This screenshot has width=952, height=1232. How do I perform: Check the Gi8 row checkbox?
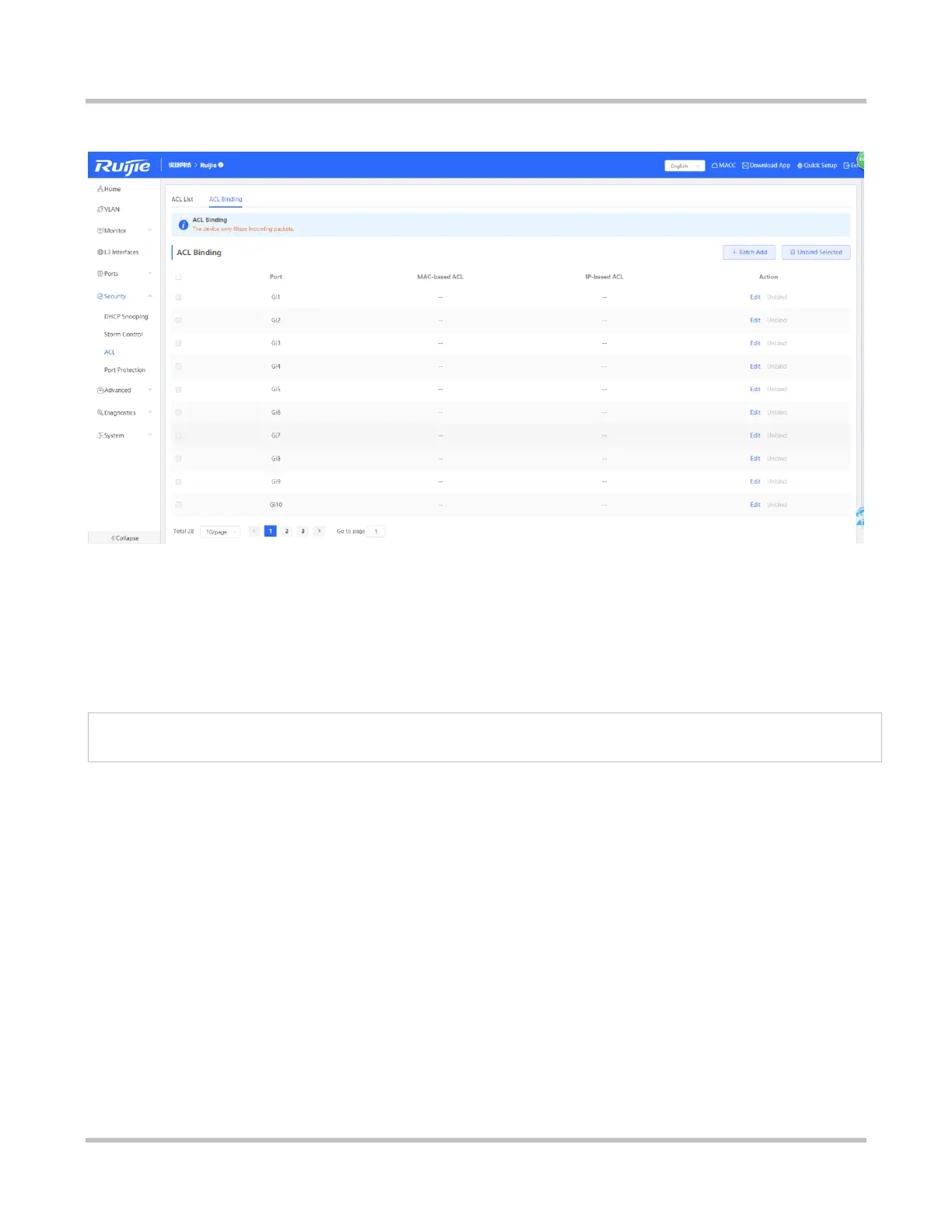coord(178,459)
